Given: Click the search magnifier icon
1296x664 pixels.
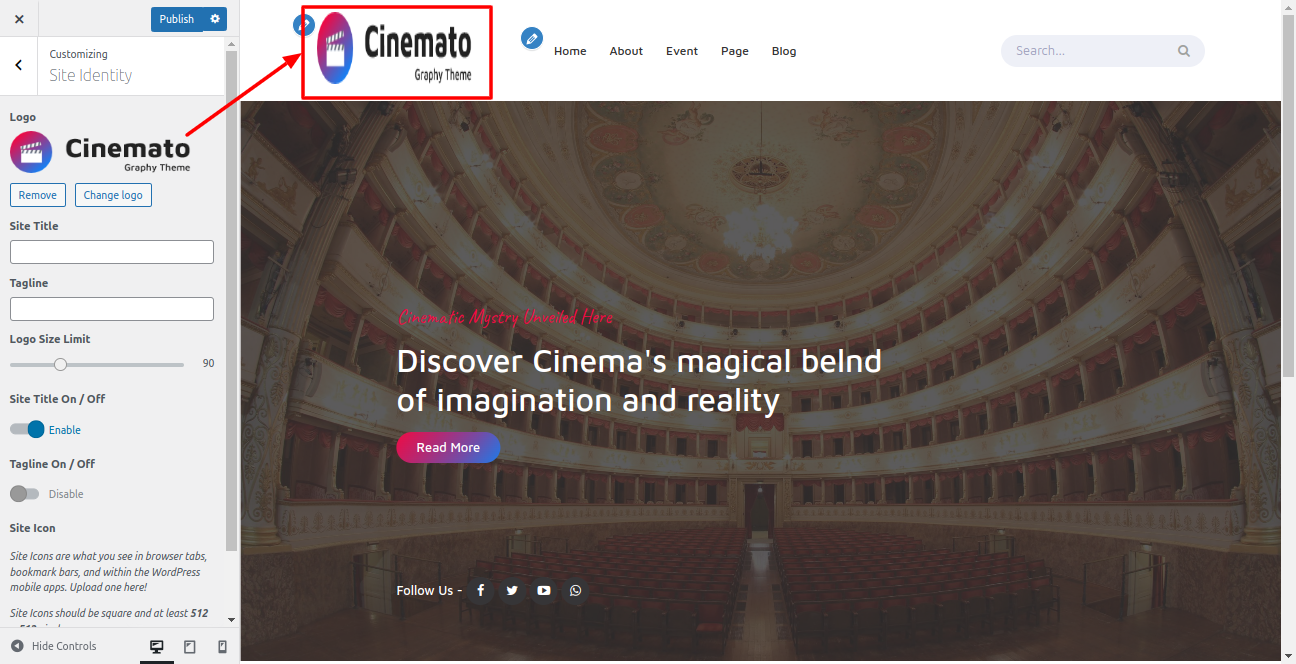Looking at the screenshot, I should tap(1184, 51).
